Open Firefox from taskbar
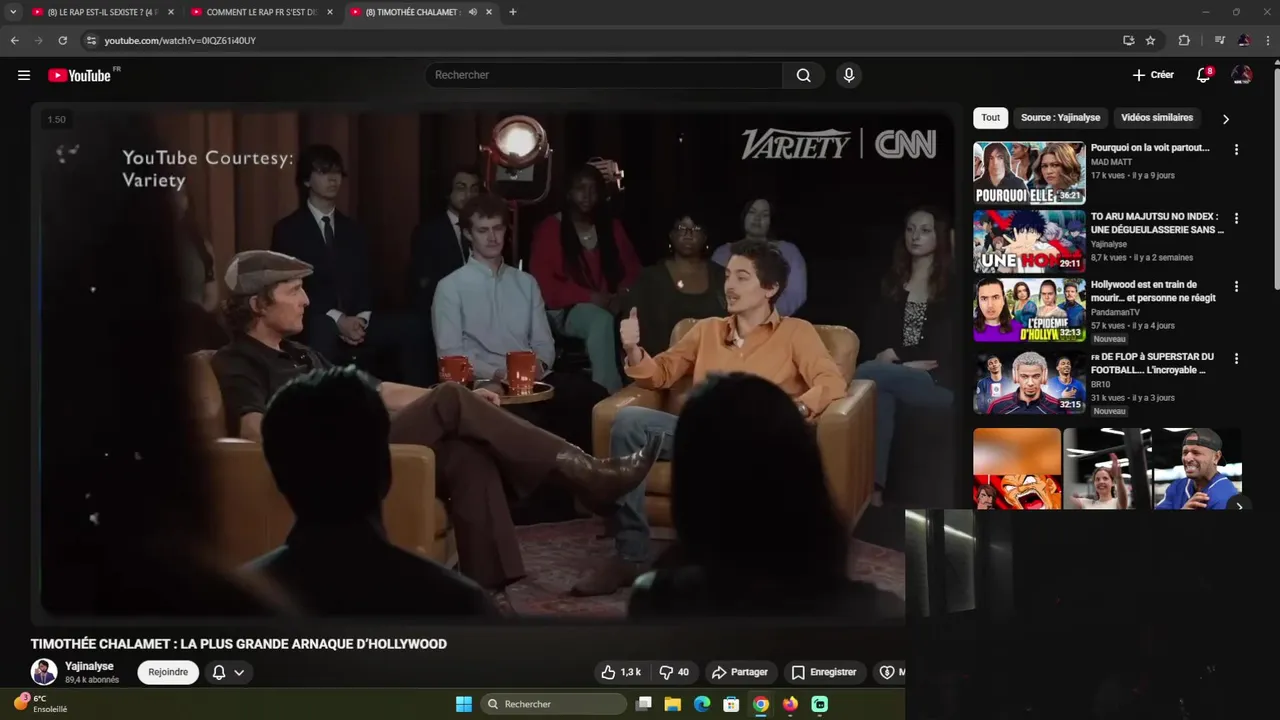 790,704
